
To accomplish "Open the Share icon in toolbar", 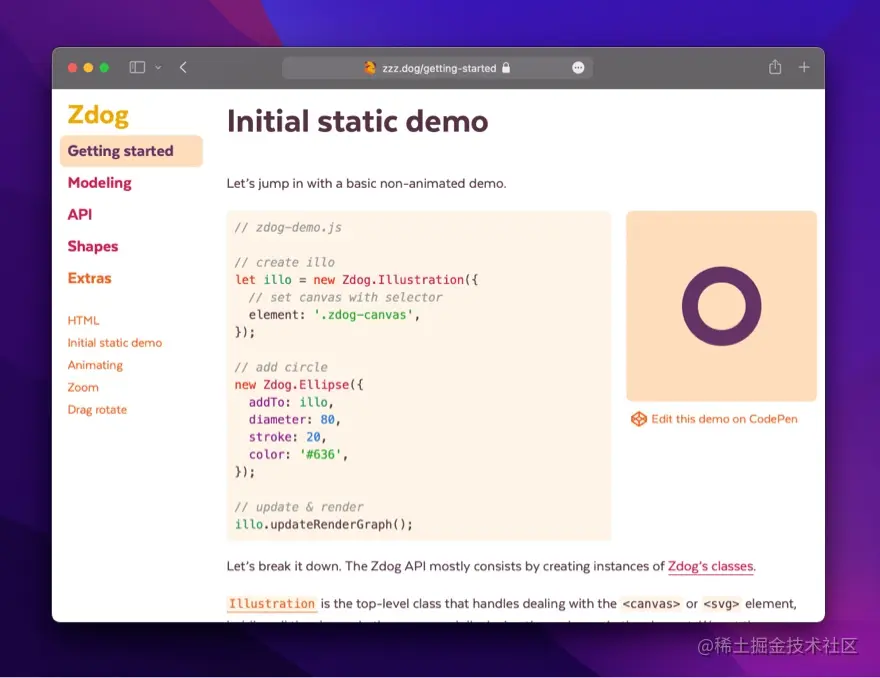I will [x=775, y=67].
